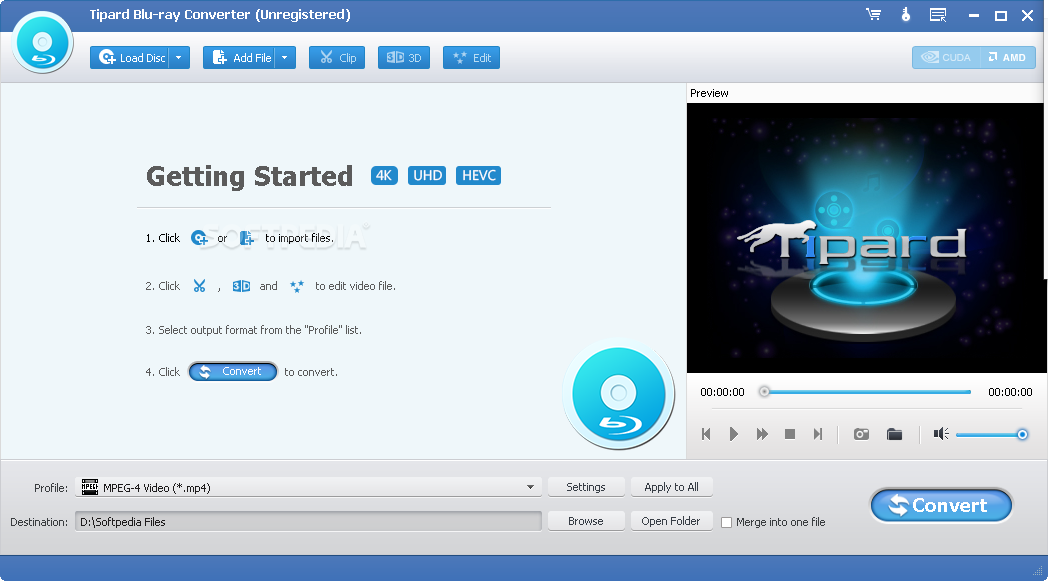Take a snapshot with camera icon
Screen dimensions: 1048x581
[862, 435]
